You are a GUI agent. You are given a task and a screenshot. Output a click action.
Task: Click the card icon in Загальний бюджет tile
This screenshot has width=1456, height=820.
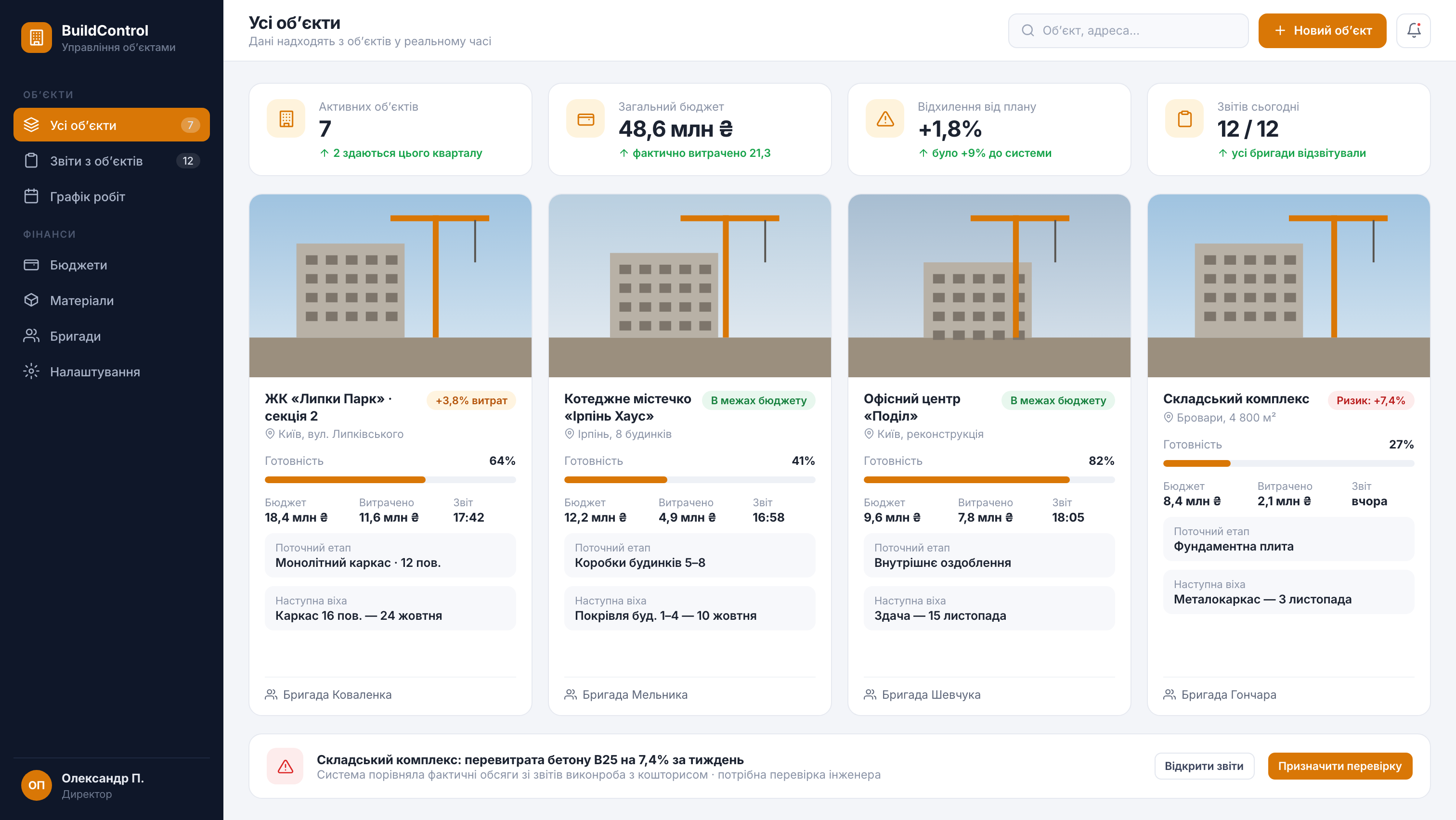(x=585, y=118)
